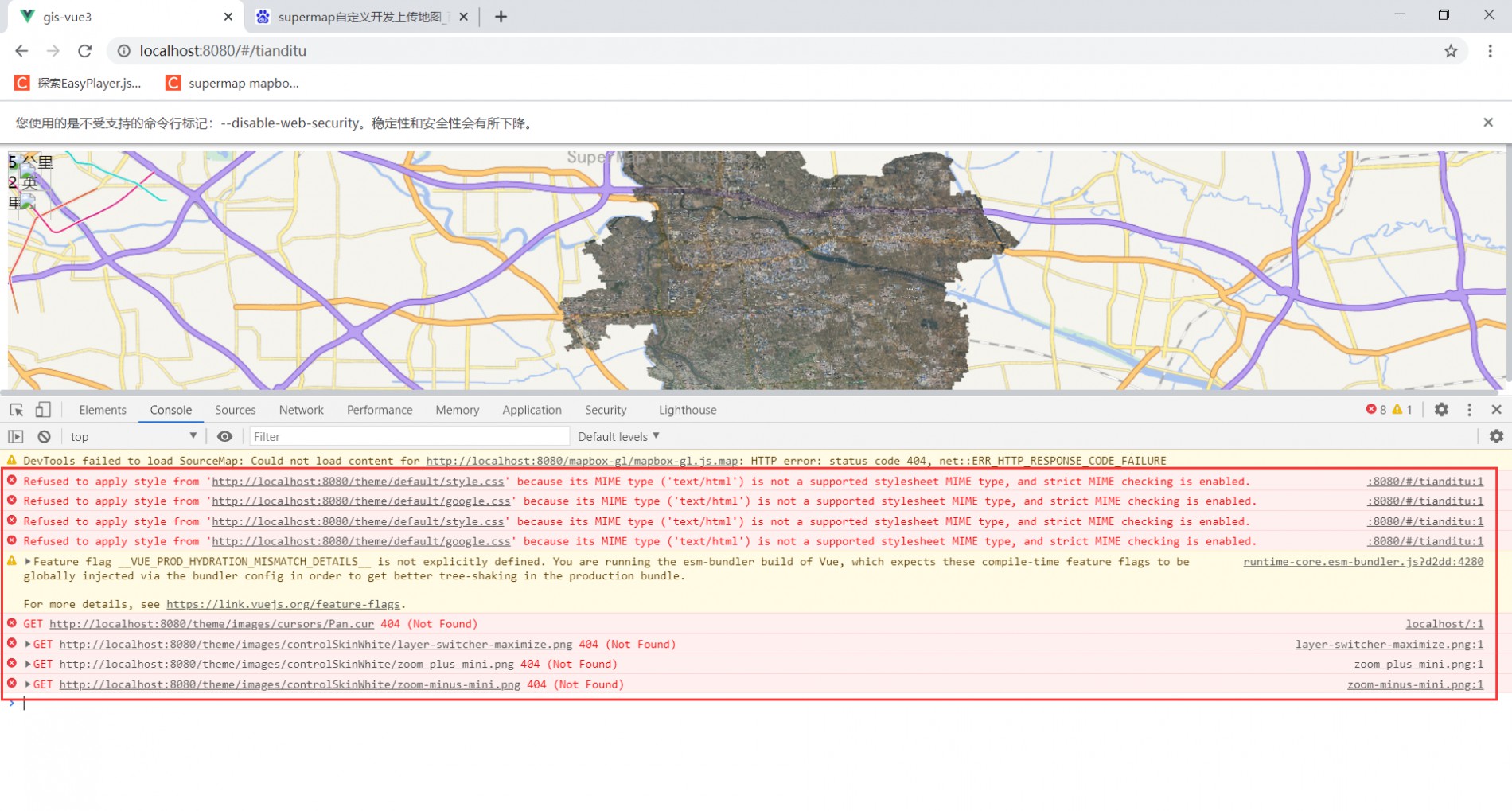
Task: Go back to the previous page
Action: (21, 51)
